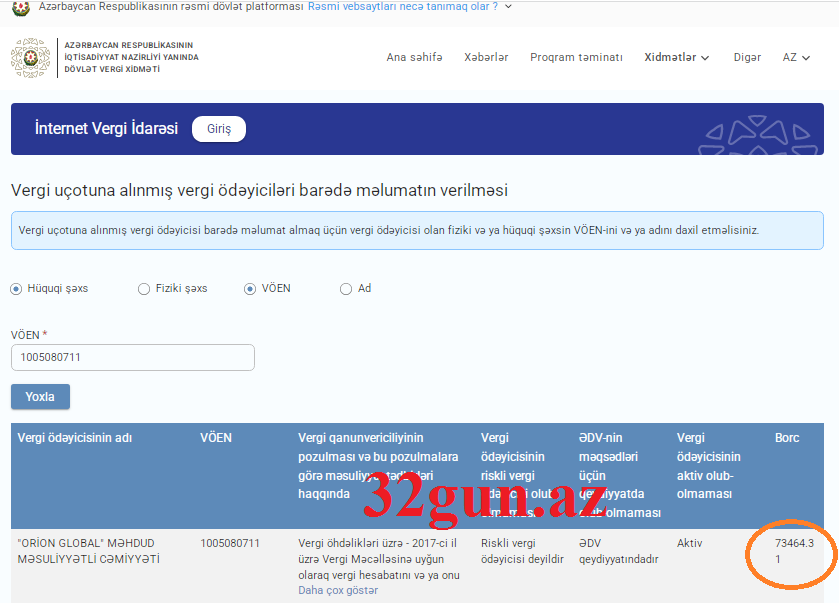Select the "Hüquqi şəxs" radio button
839x603 pixels.
(16, 288)
